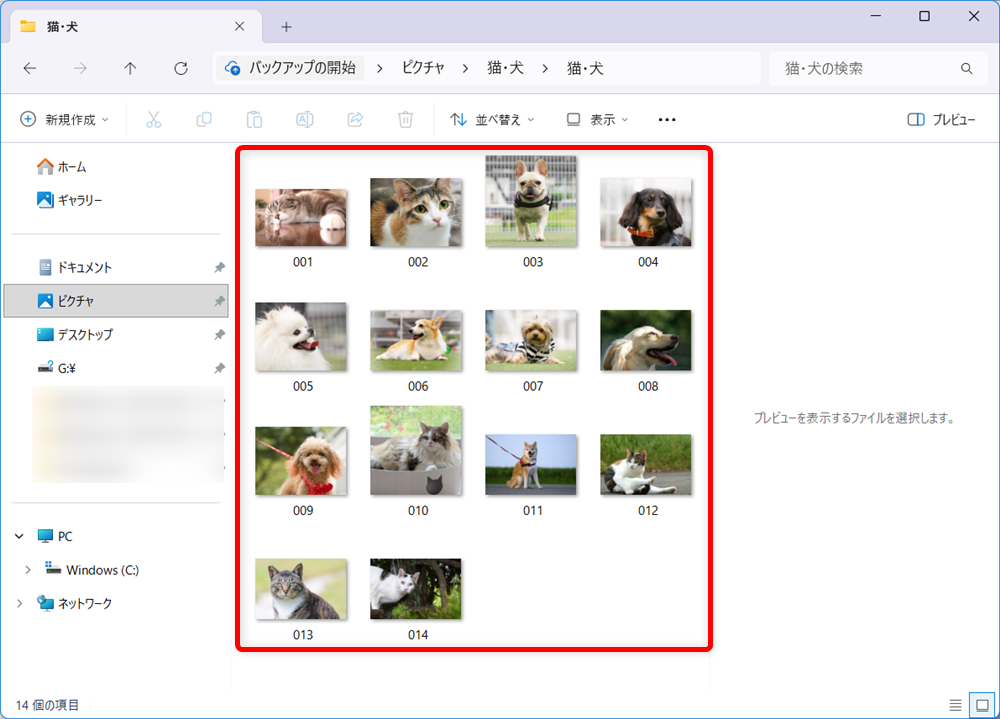
Task: Select the Paste icon
Action: point(254,119)
